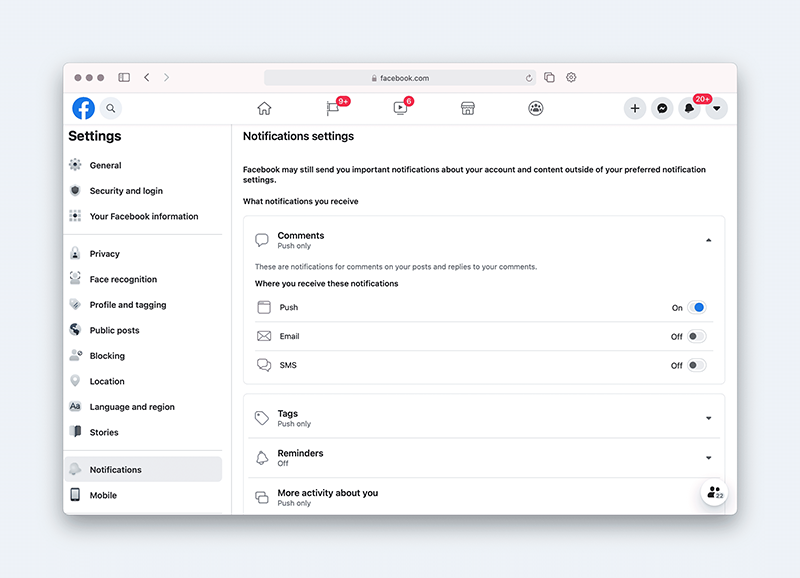Click the facebook.com address bar
This screenshot has height=578, width=800.
point(400,78)
